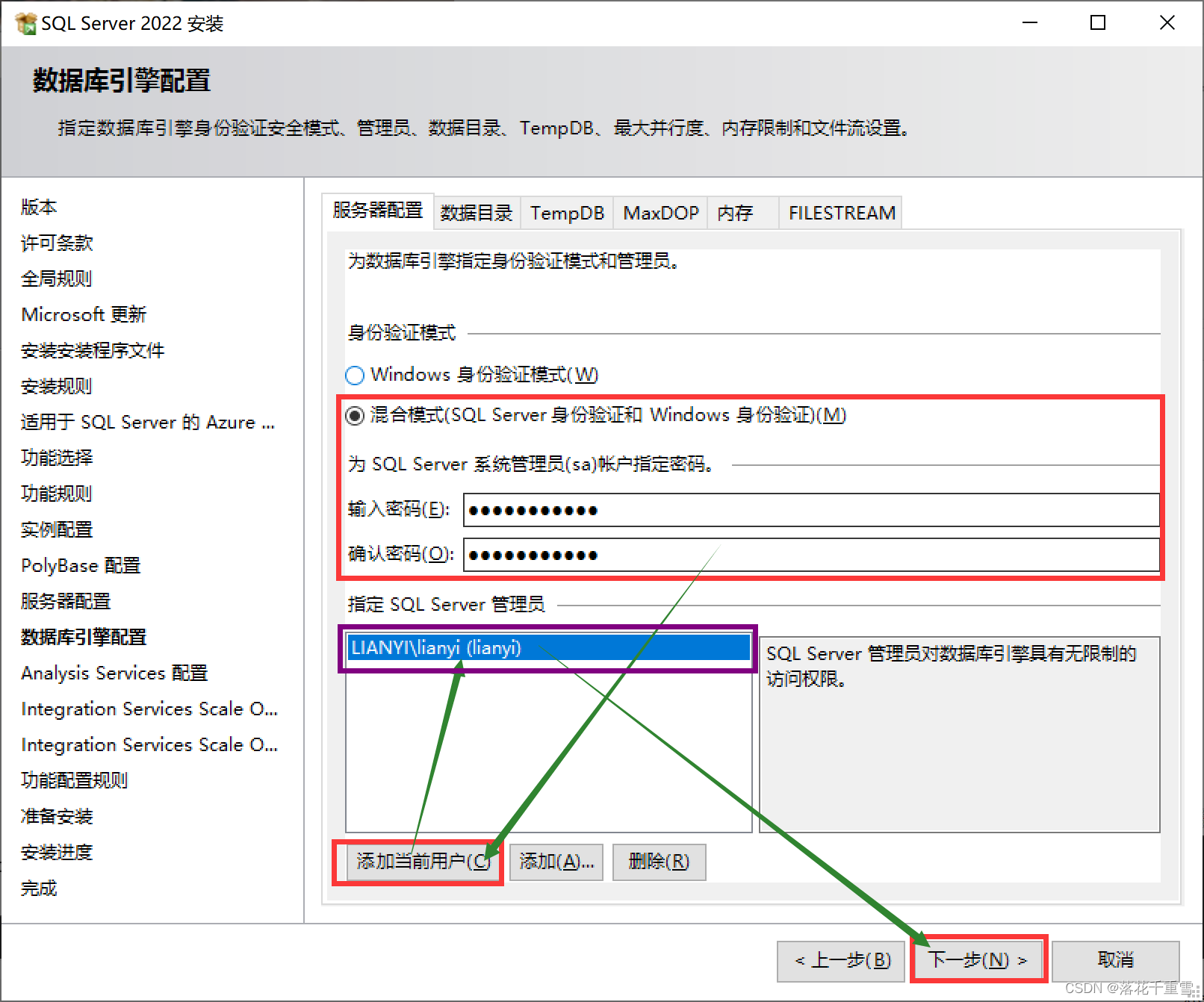Screen dimensions: 1204x1002
Task: Select LIANYI\lianyi administrator entry
Action: (549, 648)
